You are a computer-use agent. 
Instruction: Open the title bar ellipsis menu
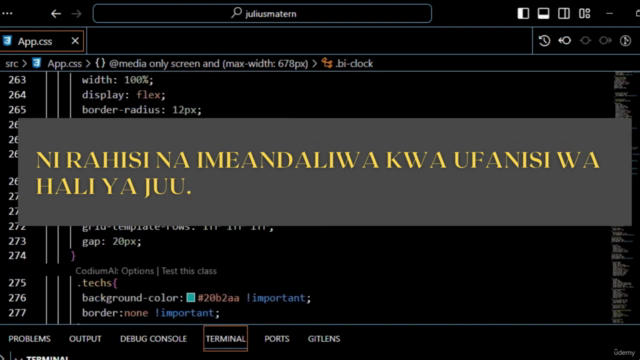(7, 13)
